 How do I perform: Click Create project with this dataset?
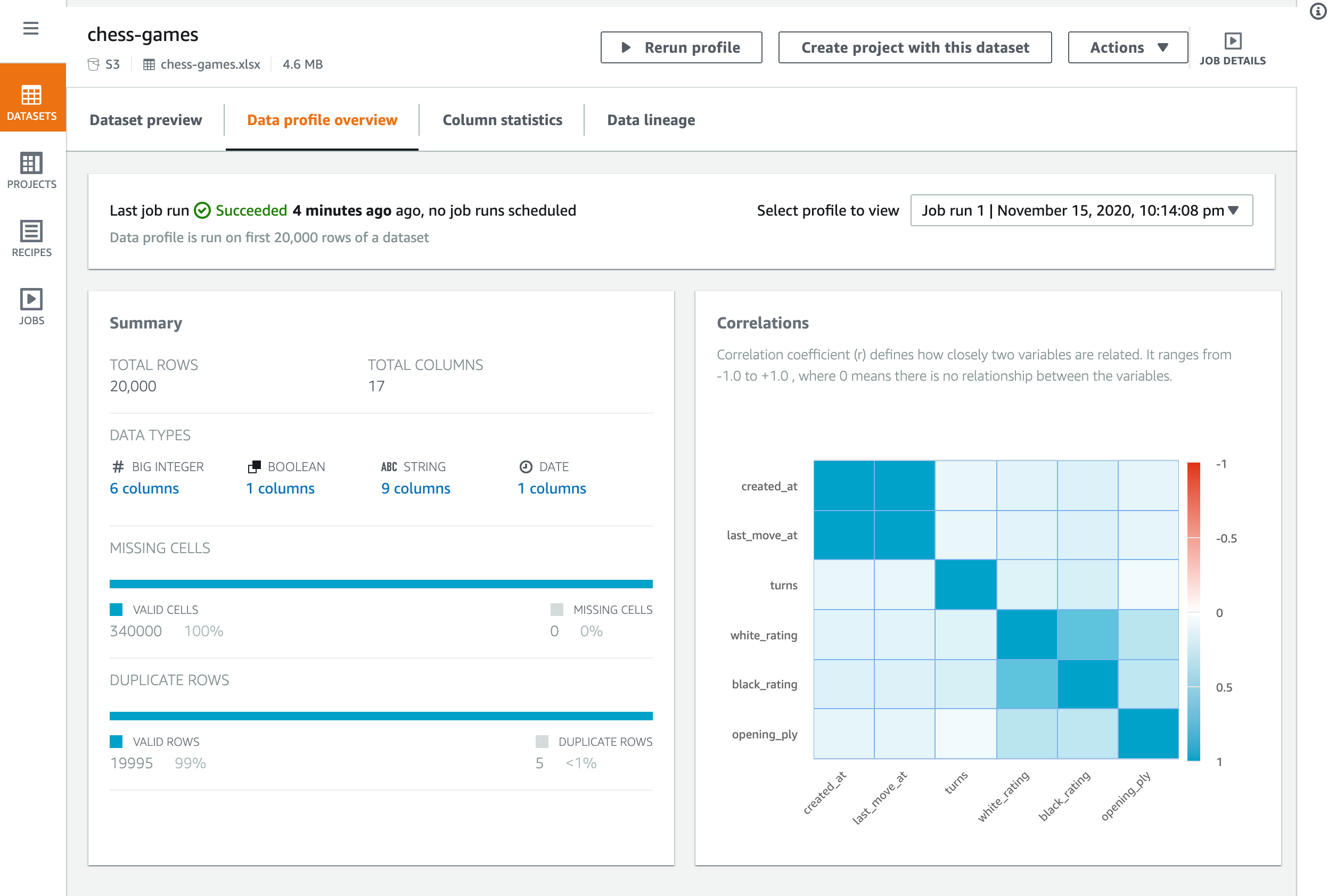(x=914, y=47)
